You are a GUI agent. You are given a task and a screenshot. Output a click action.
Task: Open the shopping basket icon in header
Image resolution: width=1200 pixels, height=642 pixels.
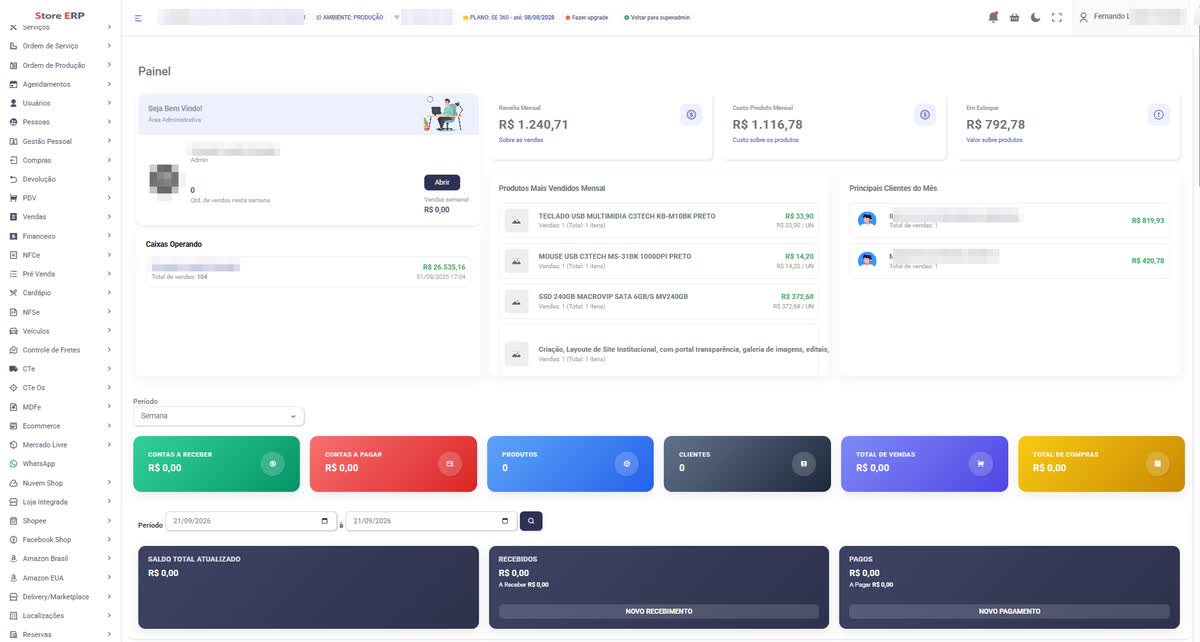coord(1015,17)
